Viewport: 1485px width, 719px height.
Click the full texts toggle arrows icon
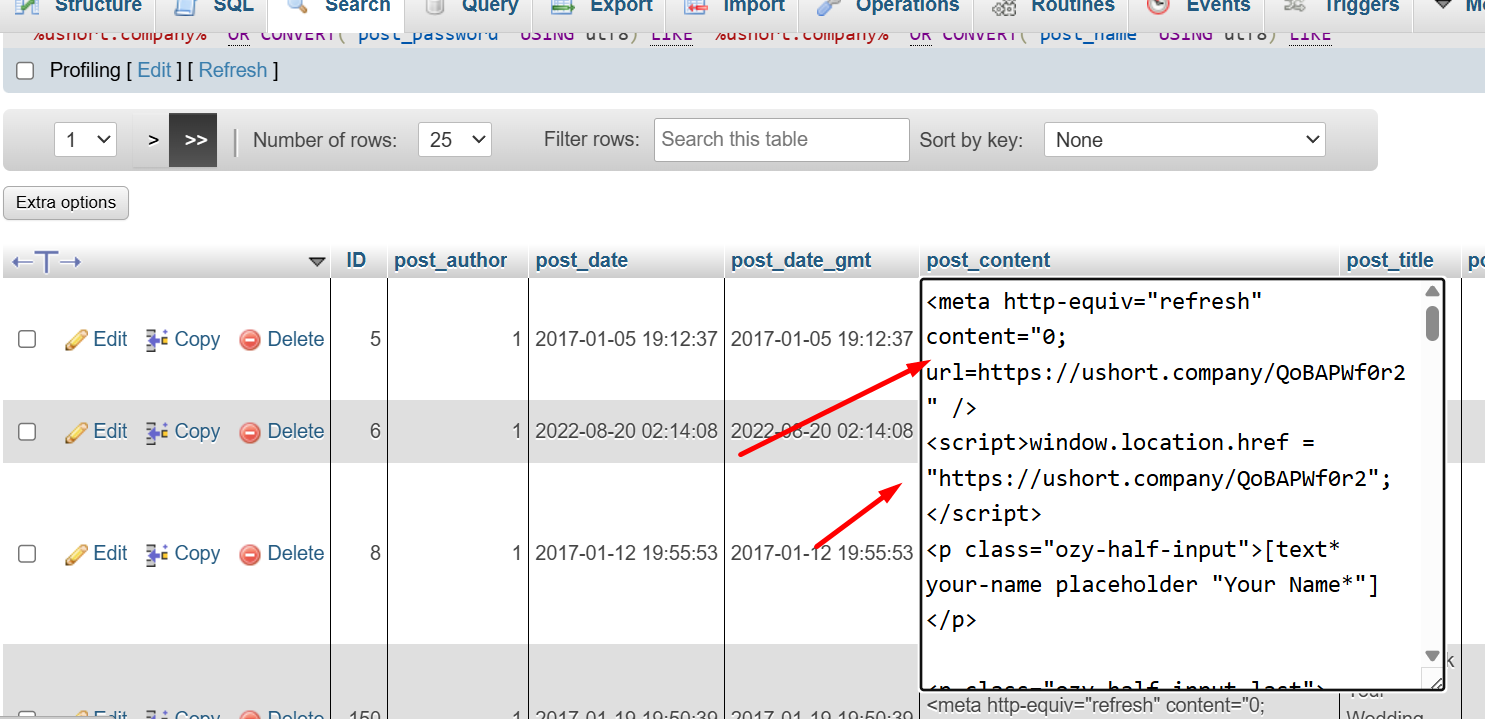pos(46,262)
